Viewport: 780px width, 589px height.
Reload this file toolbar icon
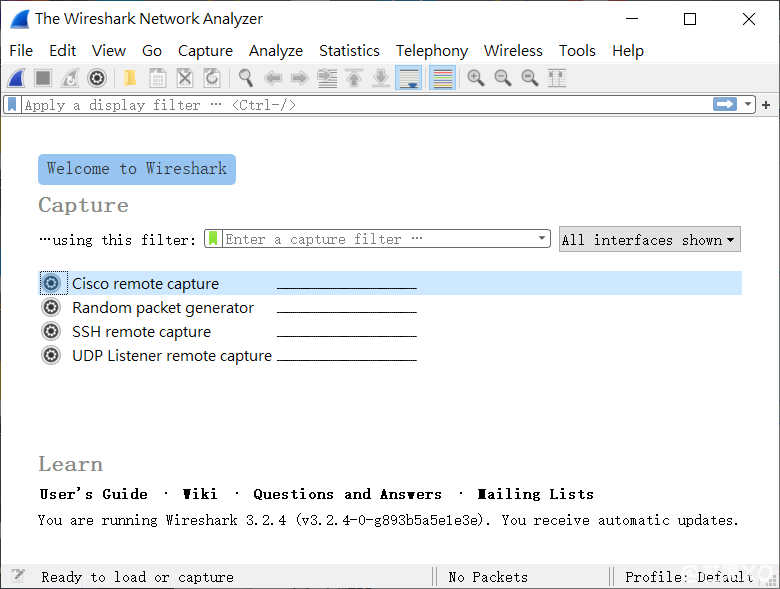[212, 78]
